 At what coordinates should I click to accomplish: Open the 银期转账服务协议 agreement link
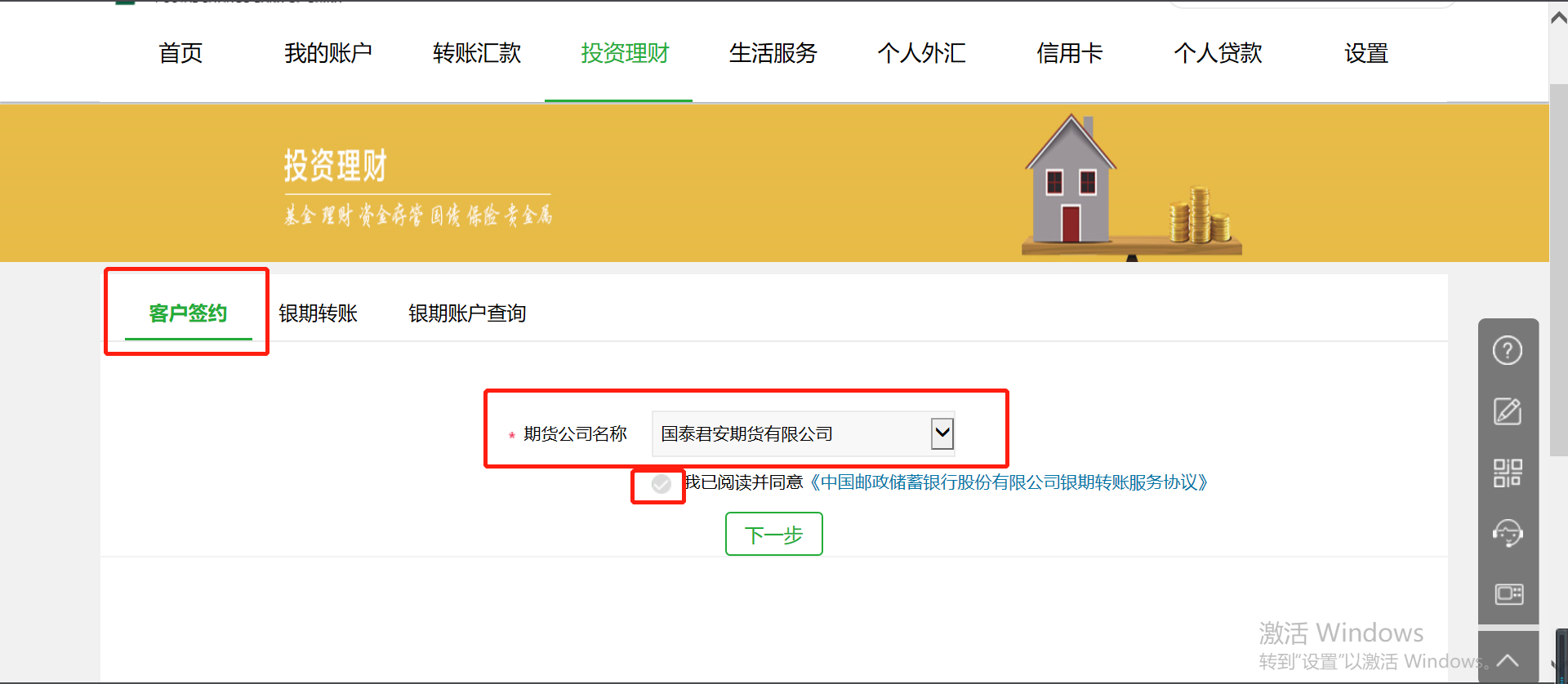[1009, 482]
